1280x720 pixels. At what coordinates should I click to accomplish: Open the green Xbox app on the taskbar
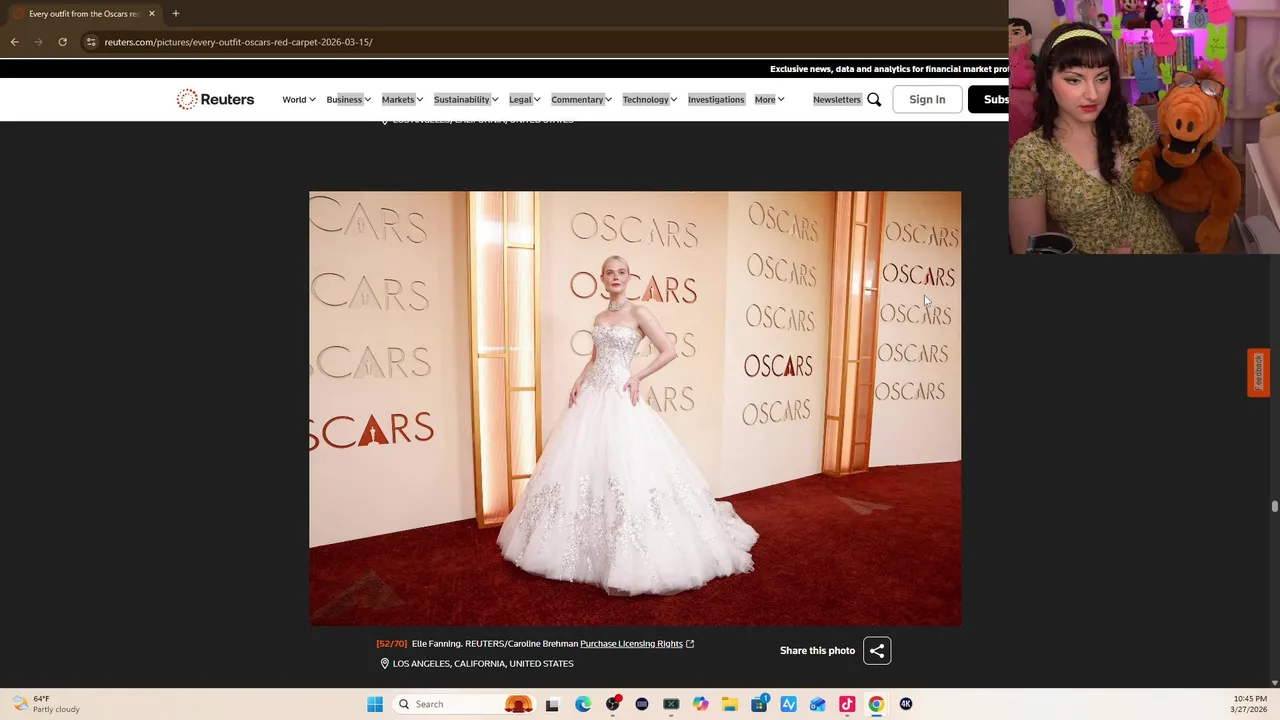[671, 704]
